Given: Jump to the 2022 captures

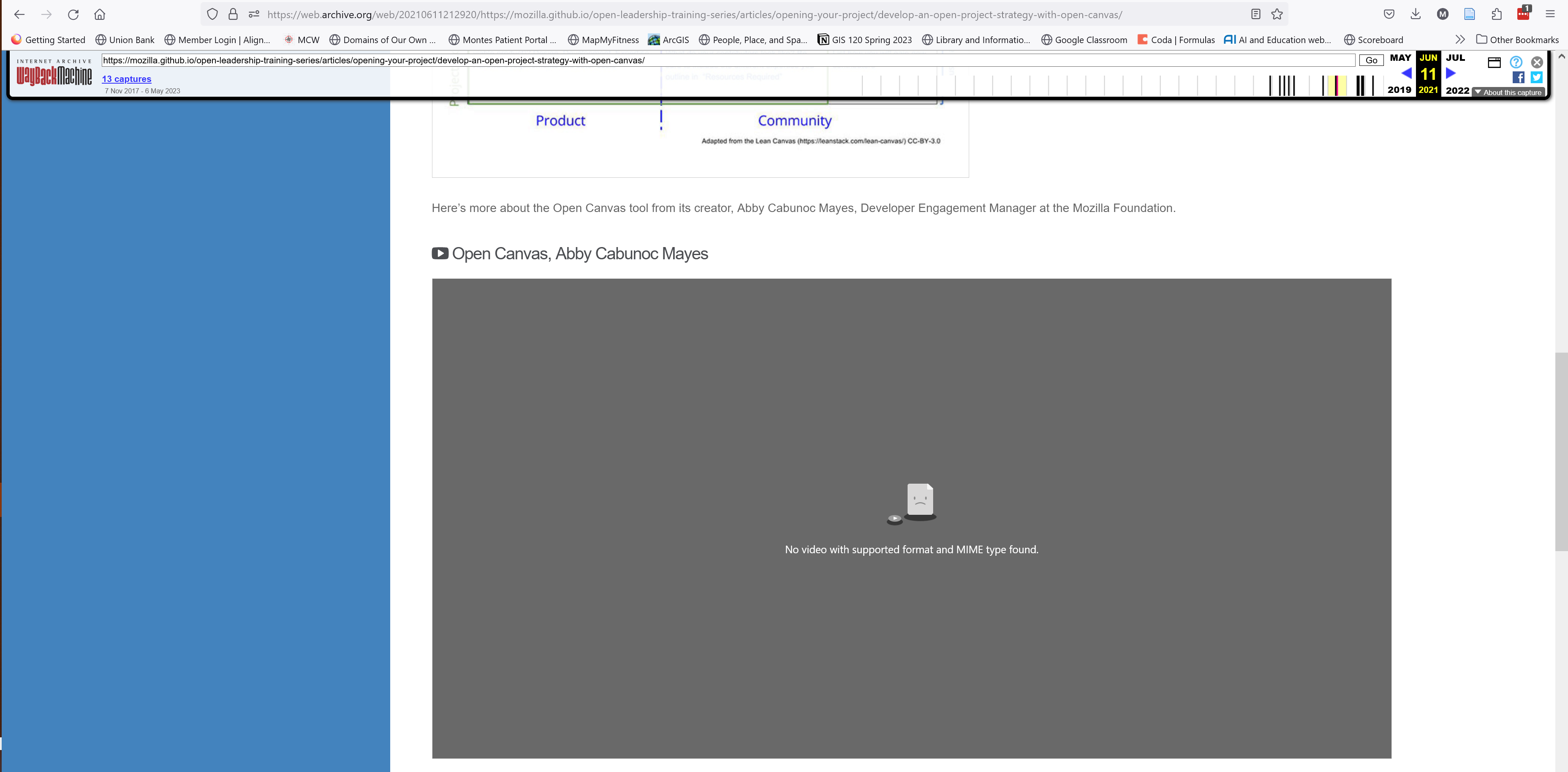Looking at the screenshot, I should coord(1457,90).
